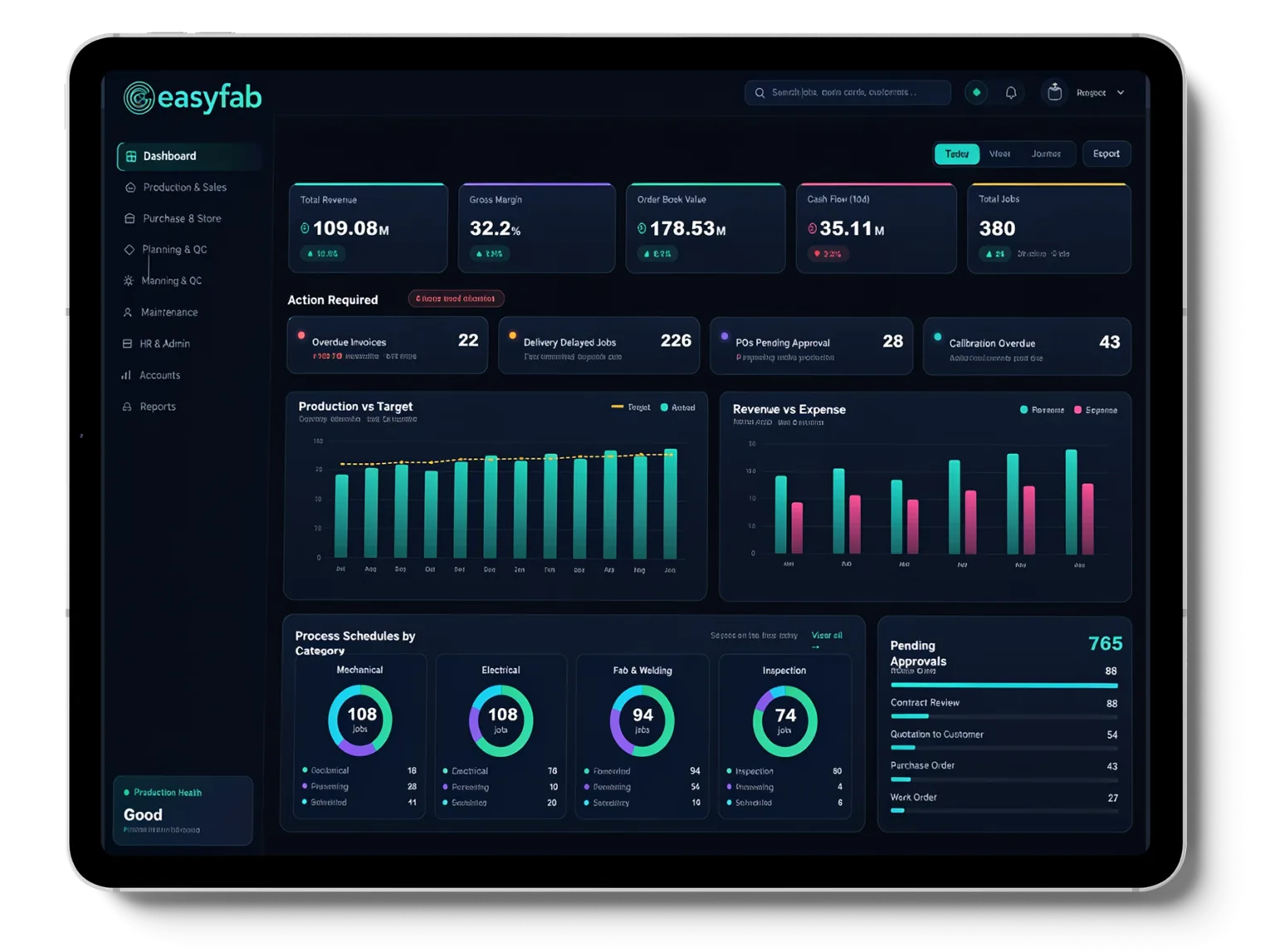The height and width of the screenshot is (952, 1275).
Task: Open the POs Pending Approval card
Action: pyautogui.click(x=811, y=345)
